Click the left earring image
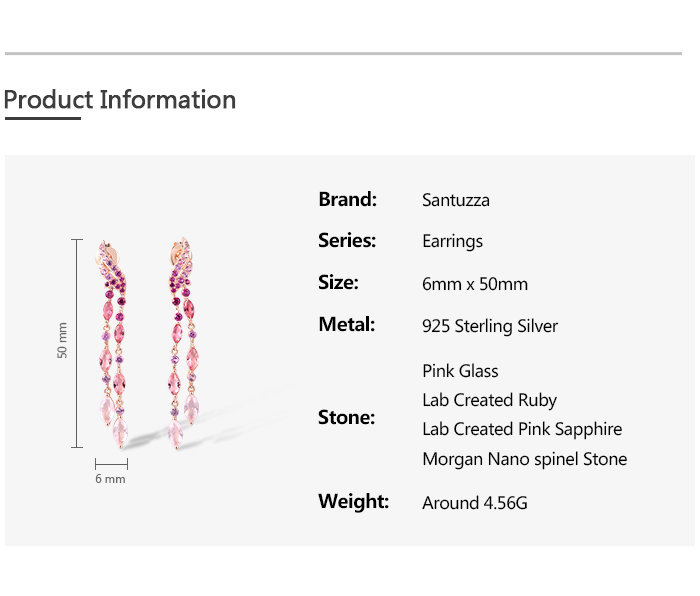 113,350
